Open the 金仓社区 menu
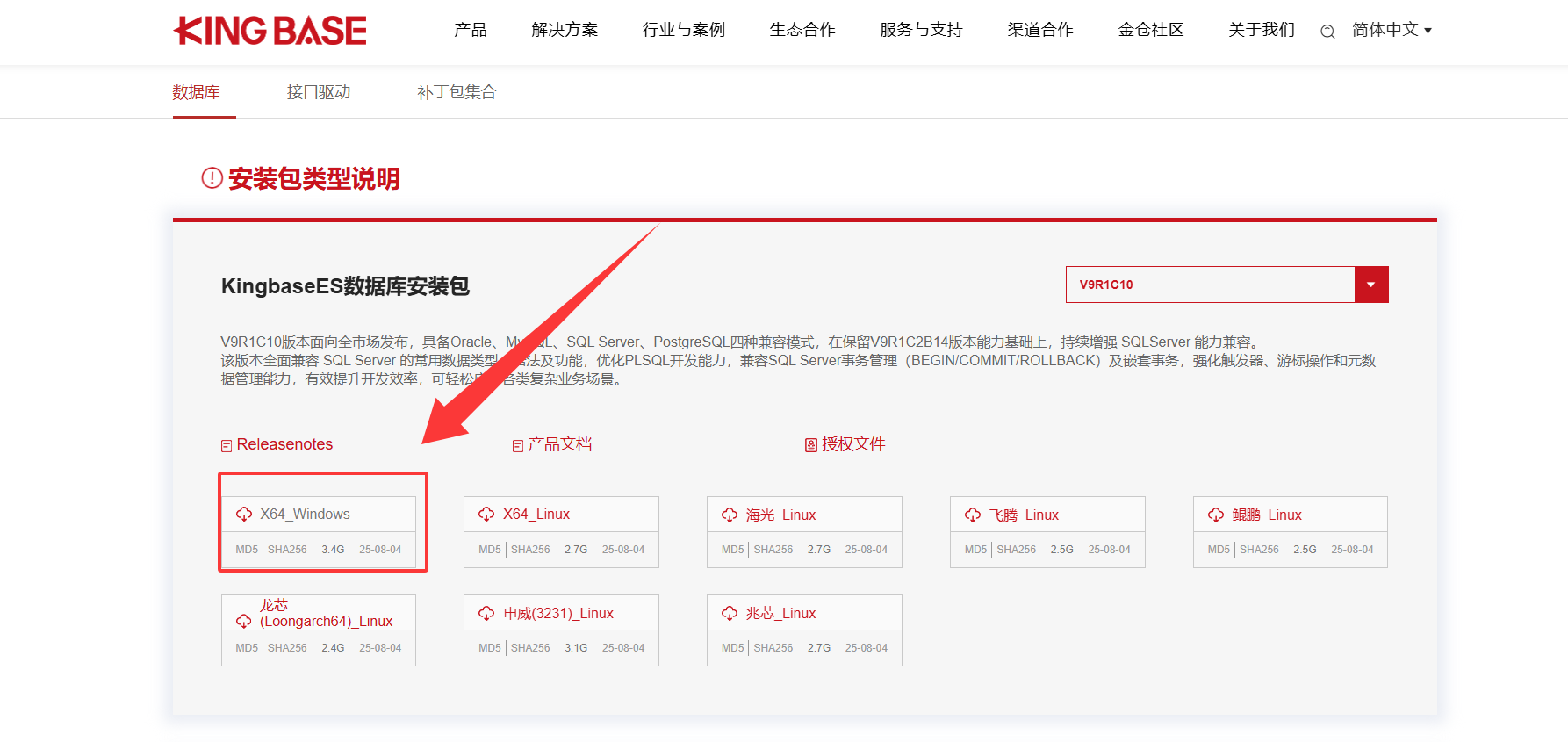This screenshot has height=742, width=1568. (1151, 30)
